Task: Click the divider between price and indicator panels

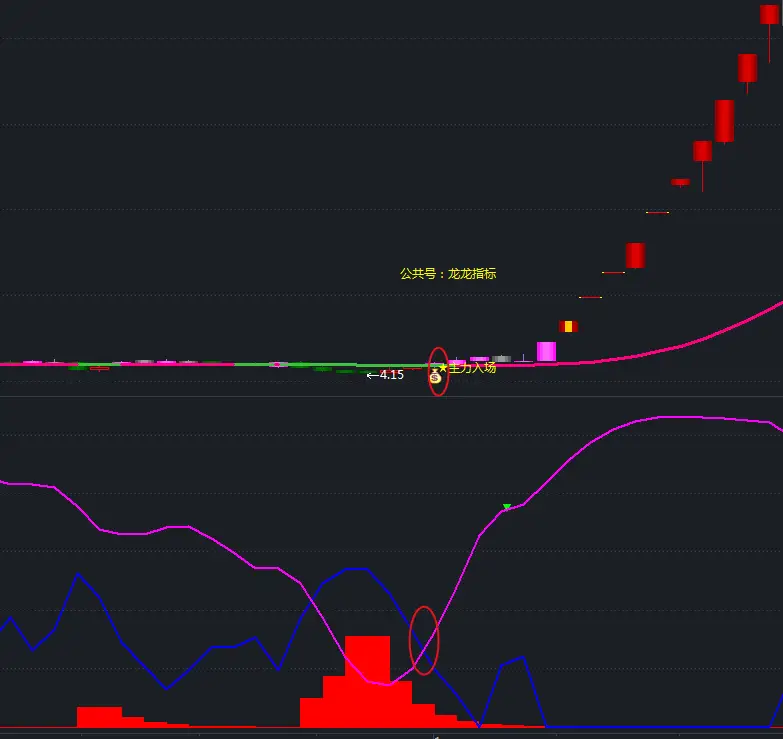Action: [x=391, y=396]
